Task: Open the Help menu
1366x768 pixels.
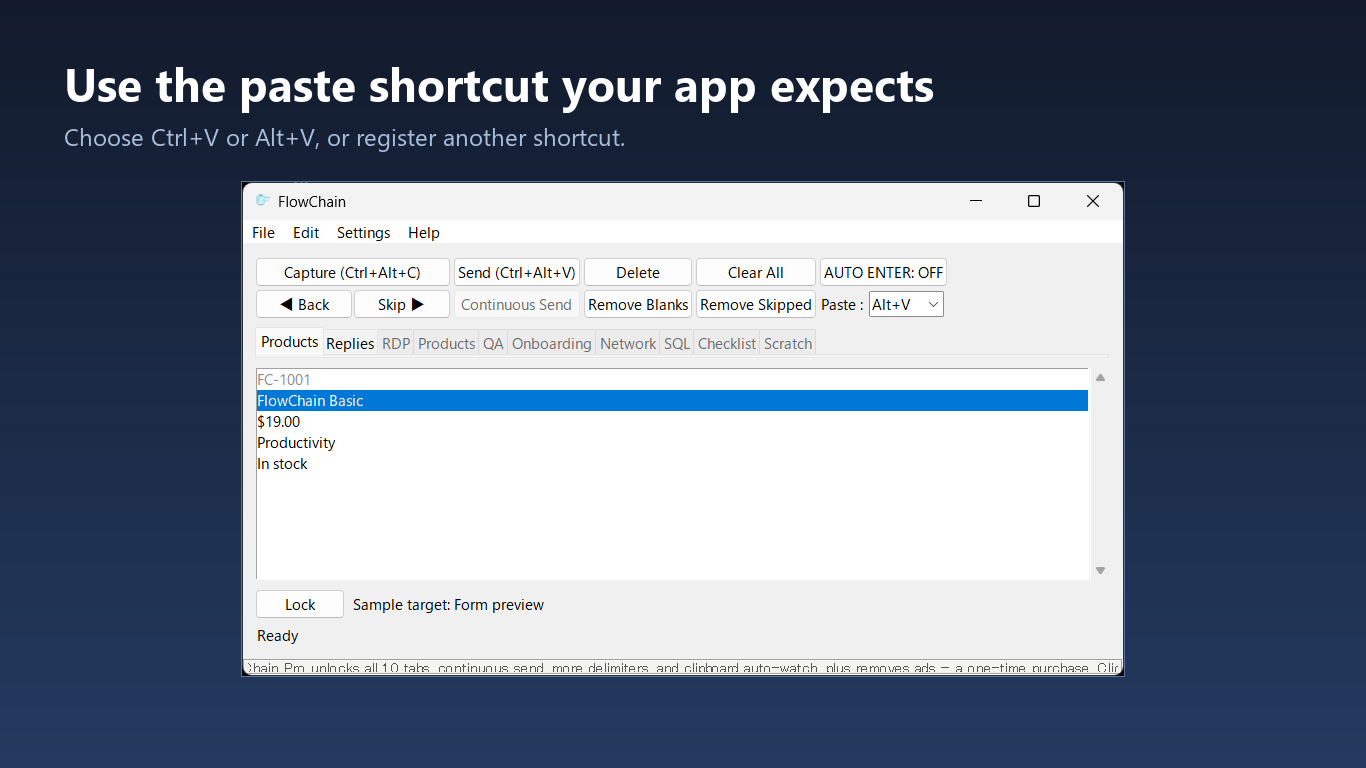Action: (x=424, y=233)
